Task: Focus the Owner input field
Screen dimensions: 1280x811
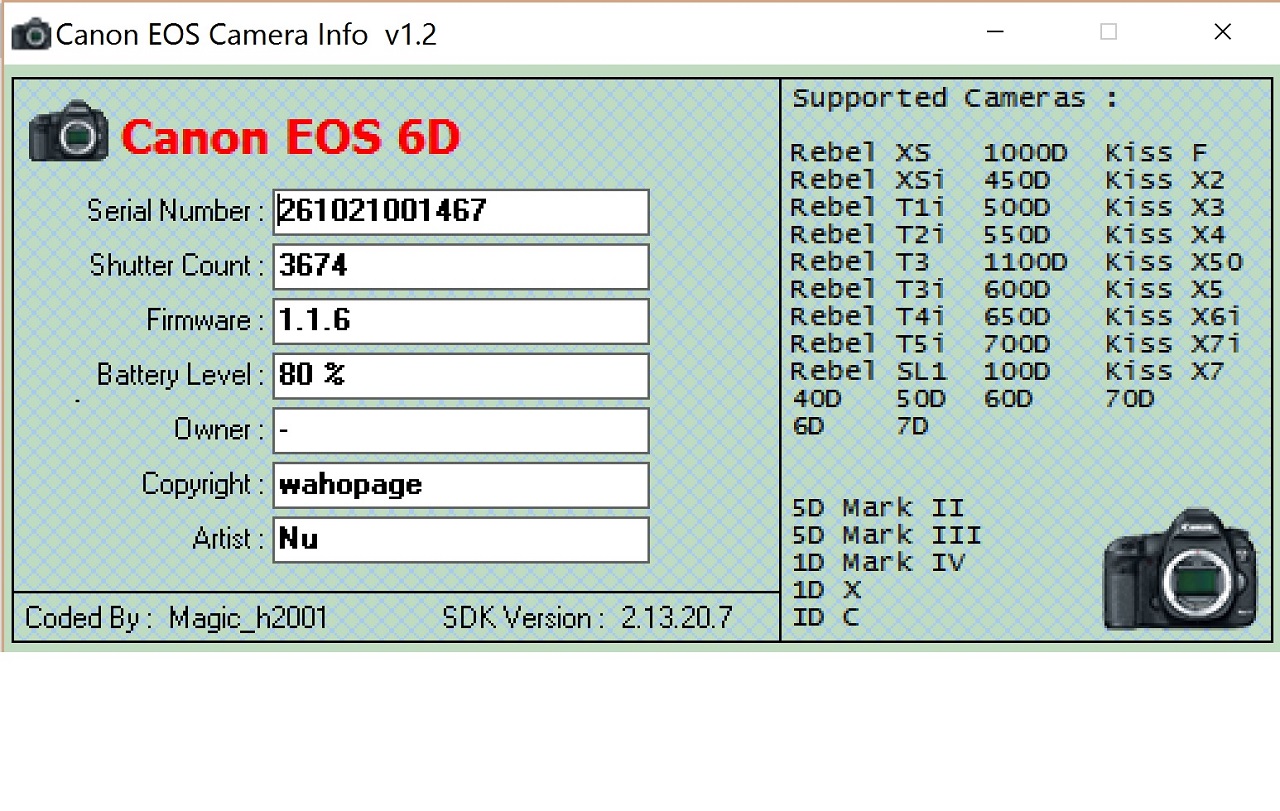Action: pyautogui.click(x=461, y=431)
